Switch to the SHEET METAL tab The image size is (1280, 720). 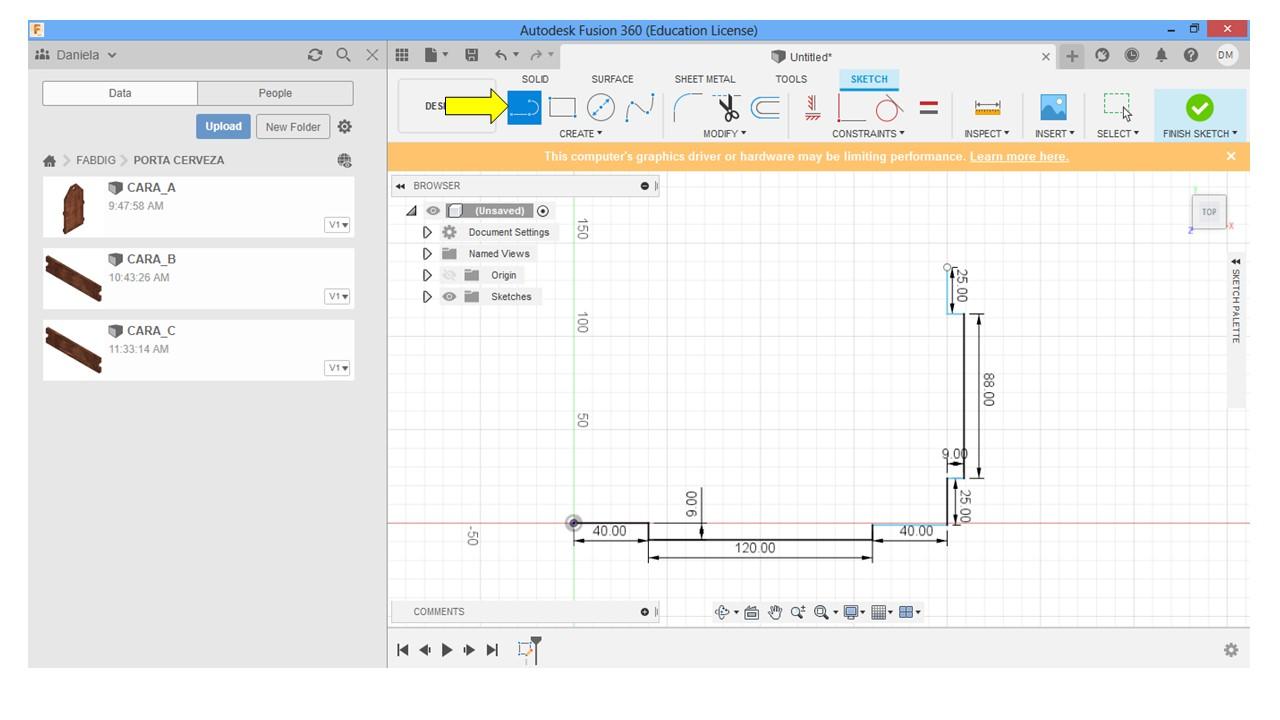[x=705, y=79]
